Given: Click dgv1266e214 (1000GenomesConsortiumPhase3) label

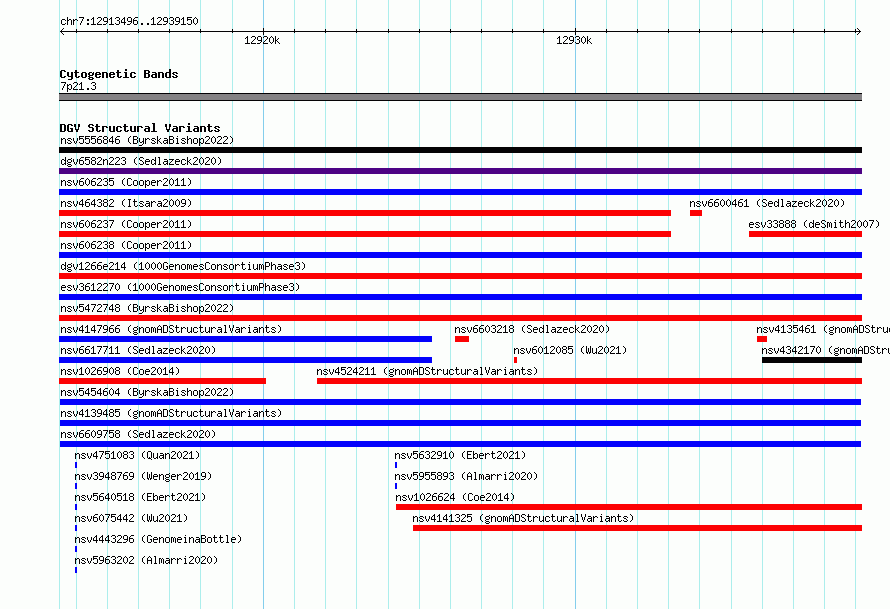Looking at the screenshot, I should point(183,266).
